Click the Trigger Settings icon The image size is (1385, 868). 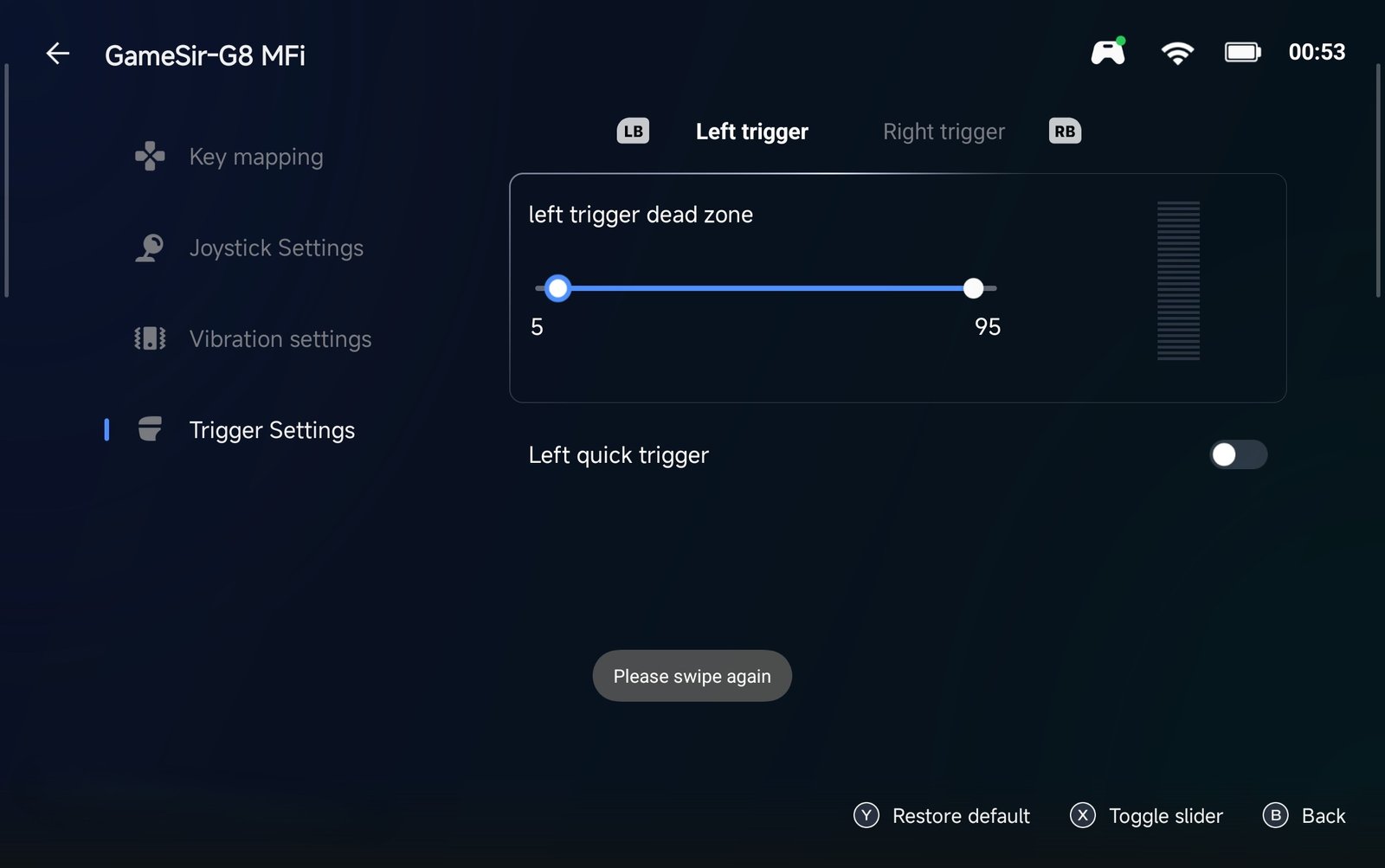[x=150, y=429]
